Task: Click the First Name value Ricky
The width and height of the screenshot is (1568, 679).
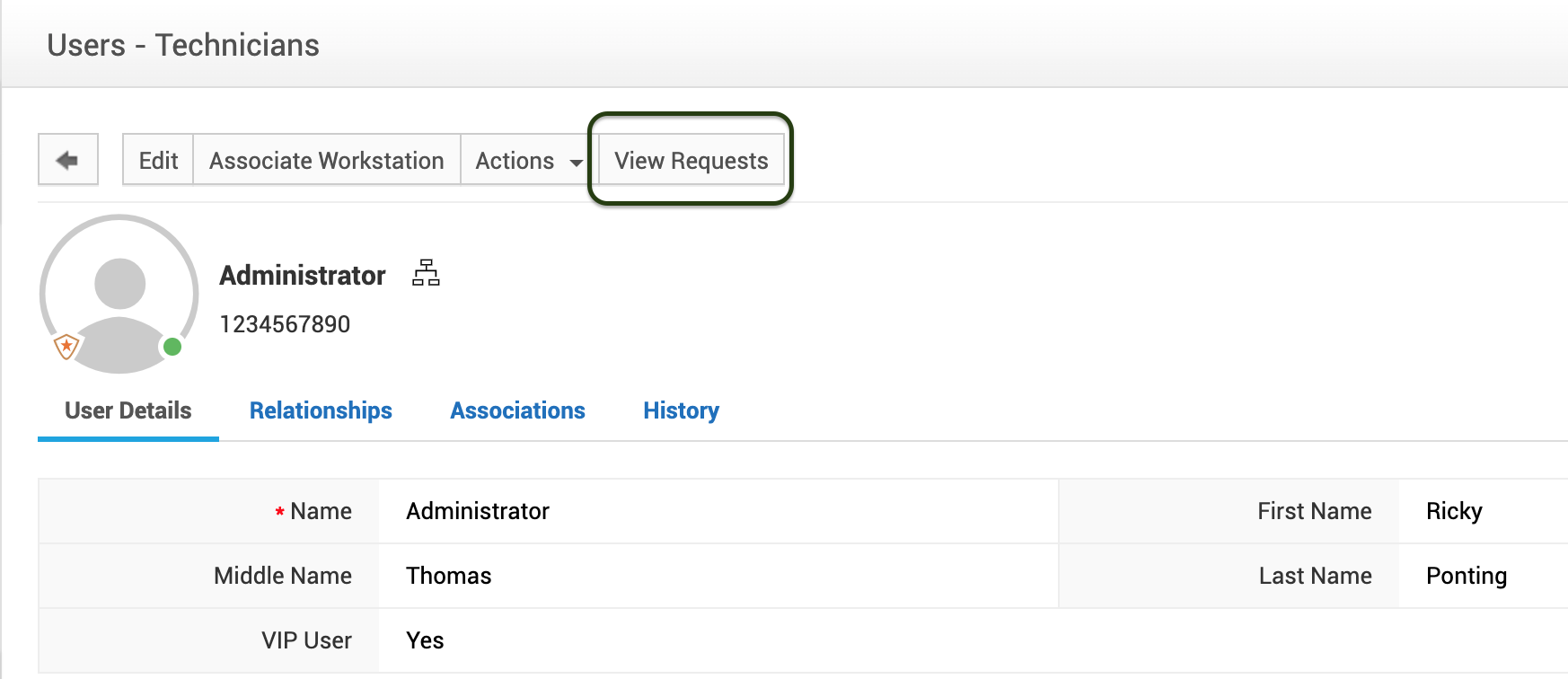Action: point(1454,511)
